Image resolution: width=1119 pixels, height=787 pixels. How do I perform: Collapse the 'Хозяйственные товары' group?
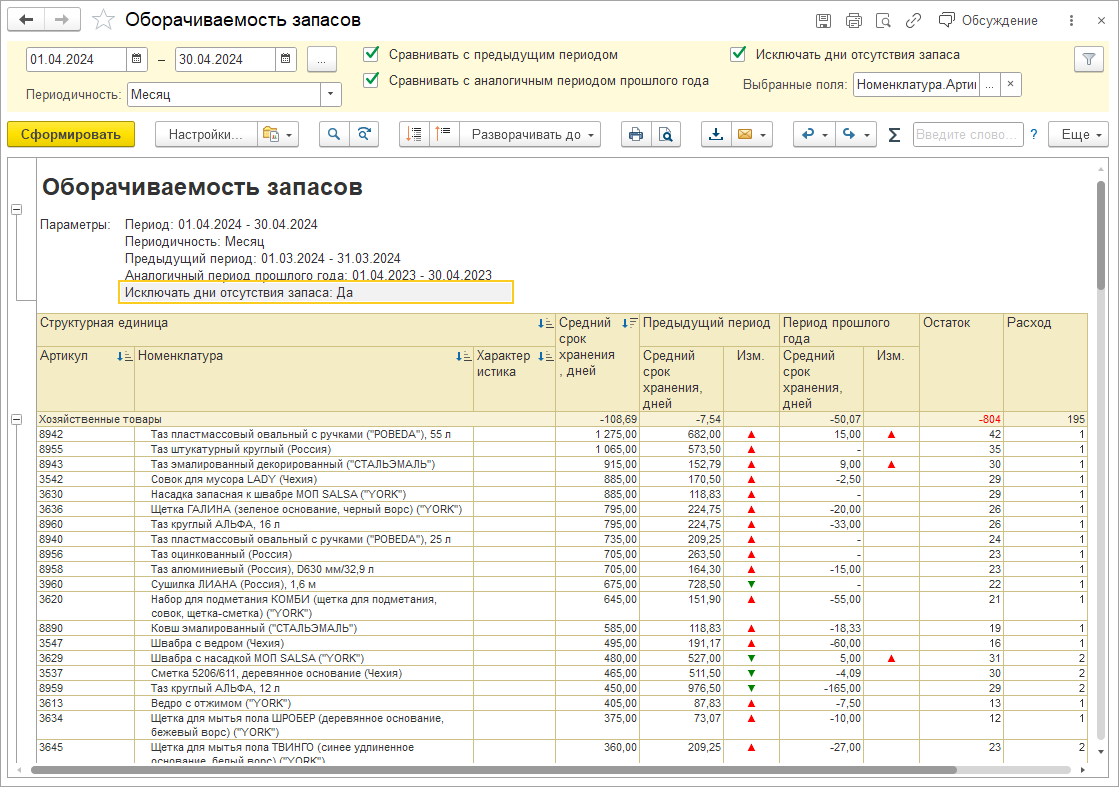coord(16,420)
